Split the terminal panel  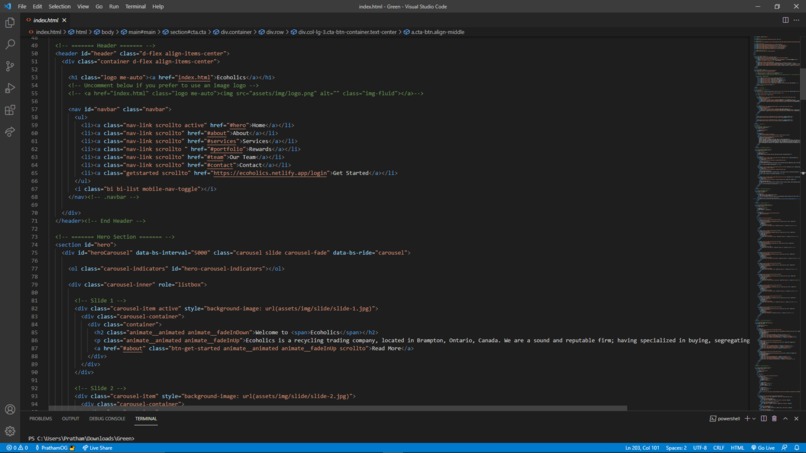764,419
